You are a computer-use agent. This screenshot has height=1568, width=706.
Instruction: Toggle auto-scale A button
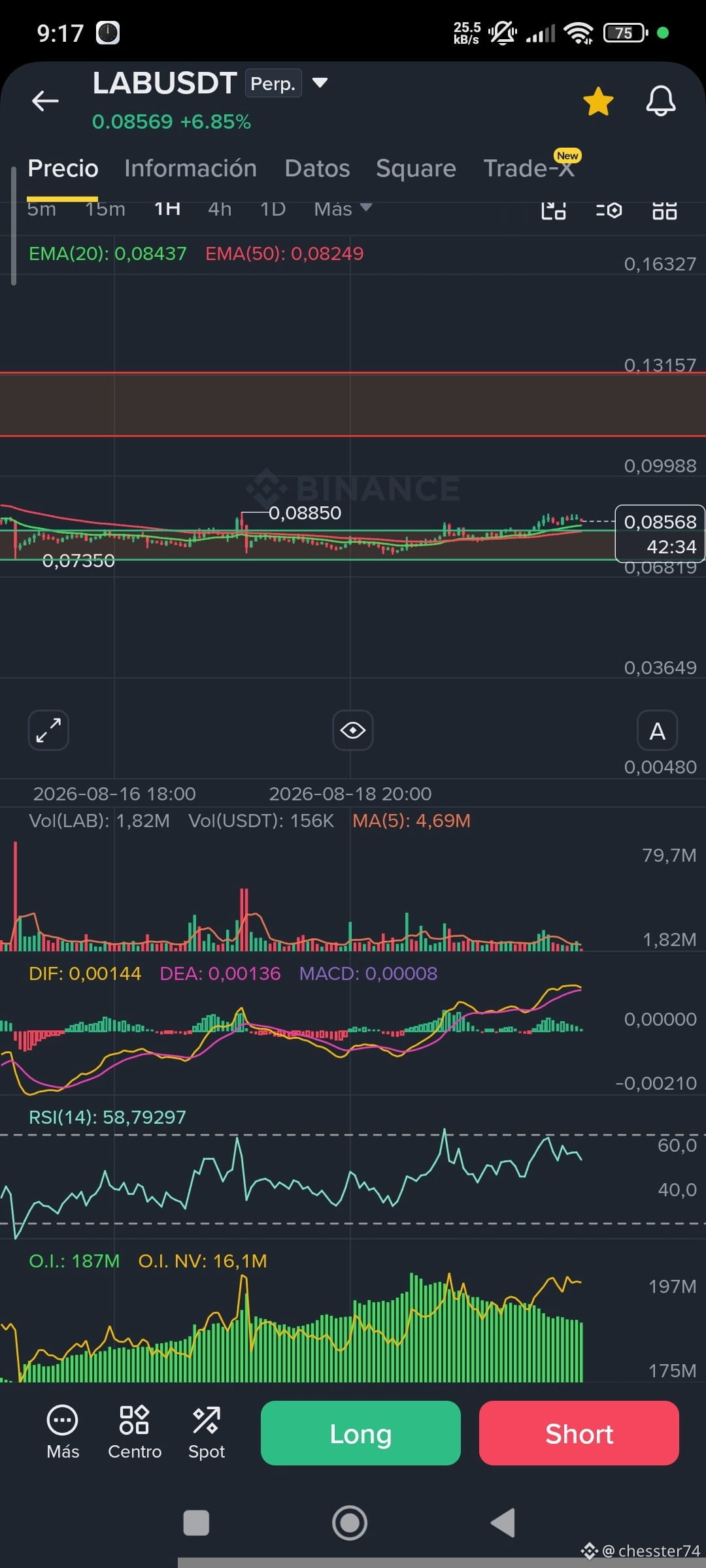coord(657,730)
